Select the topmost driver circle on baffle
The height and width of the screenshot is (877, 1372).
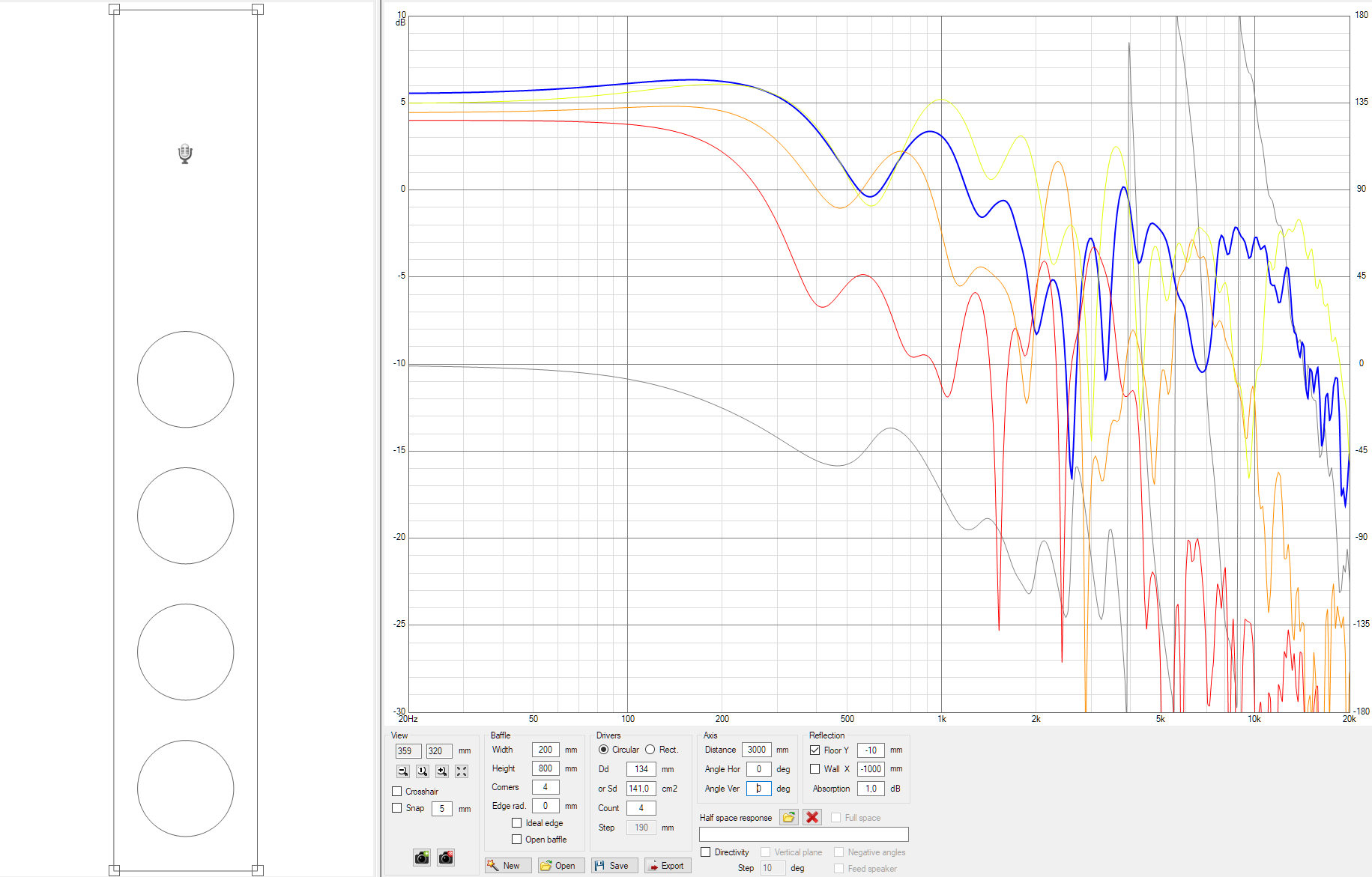(x=186, y=380)
